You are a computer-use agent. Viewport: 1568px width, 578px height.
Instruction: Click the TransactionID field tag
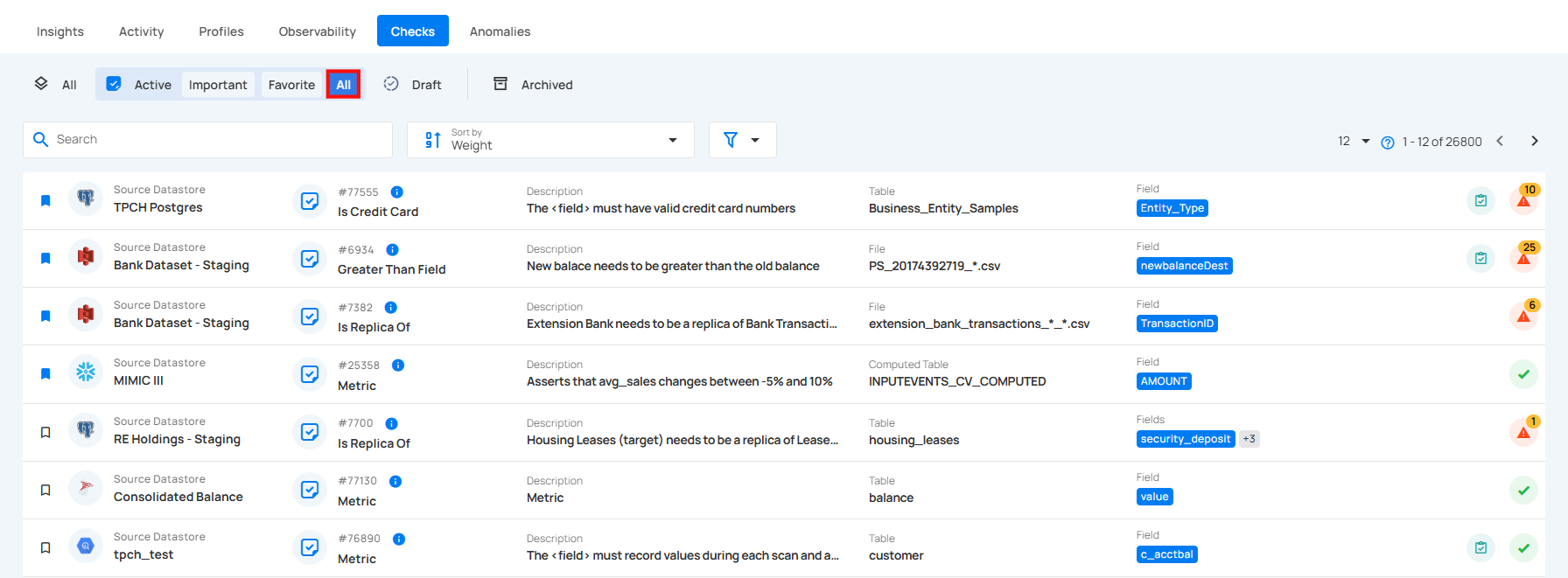point(1177,324)
